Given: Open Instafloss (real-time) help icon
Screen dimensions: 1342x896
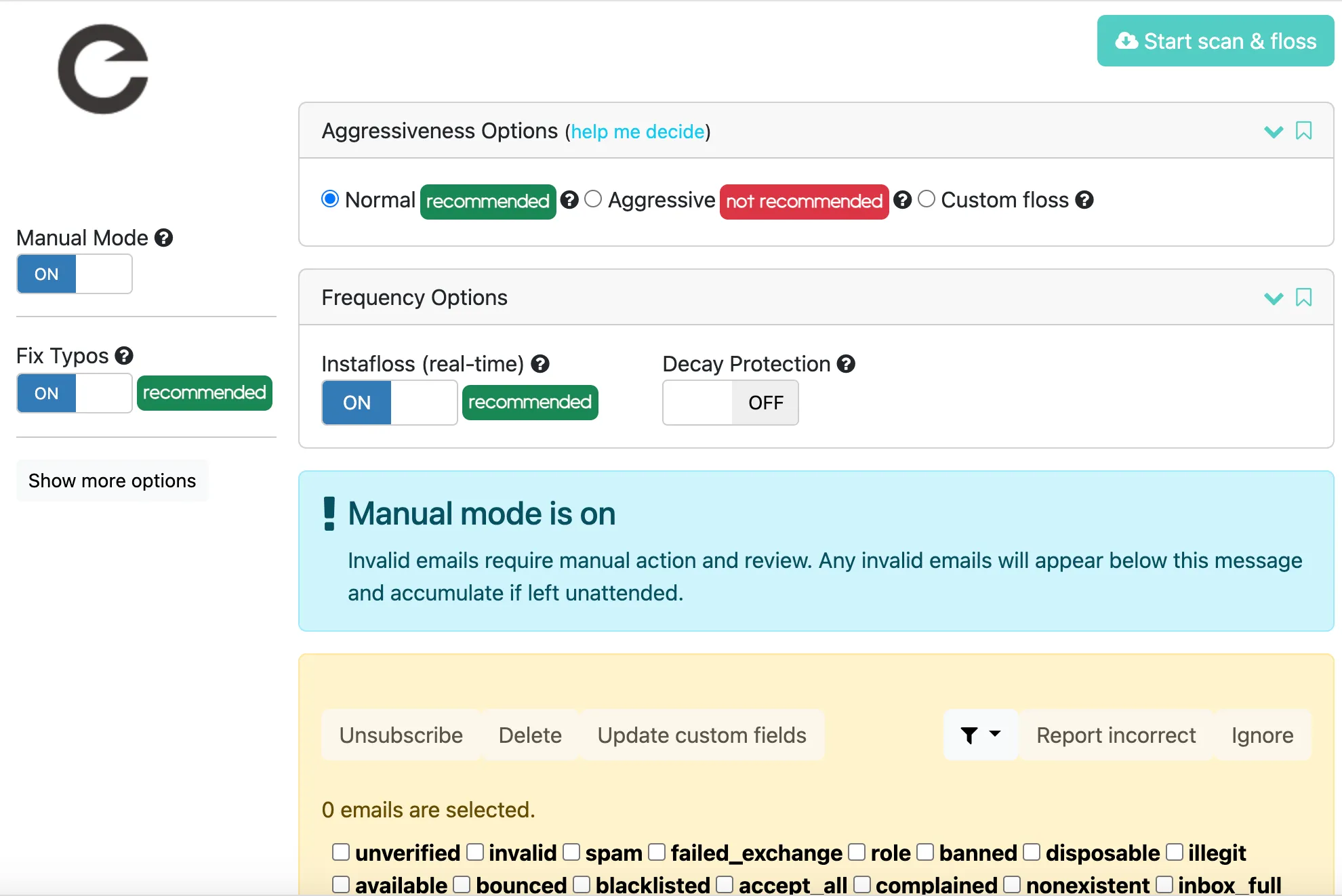Looking at the screenshot, I should (540, 364).
